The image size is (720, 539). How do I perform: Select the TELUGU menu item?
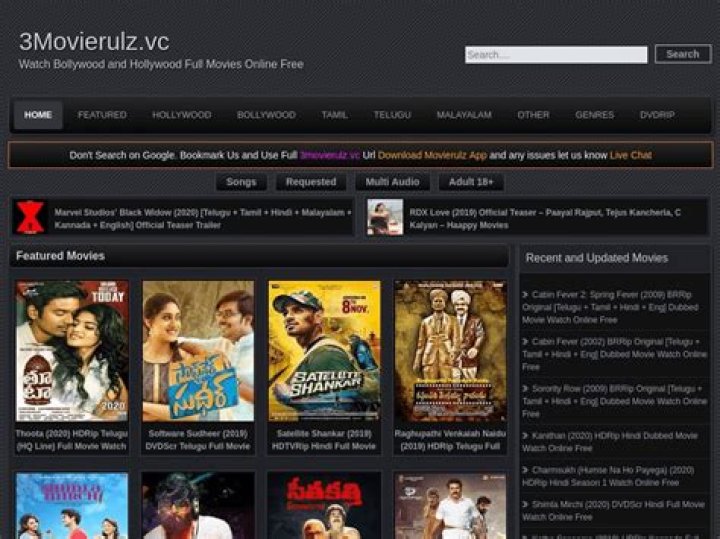(x=392, y=115)
